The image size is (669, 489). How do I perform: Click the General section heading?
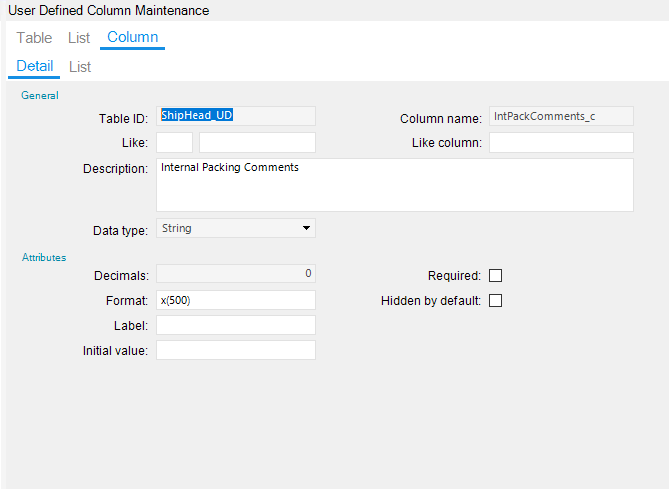tap(40, 96)
